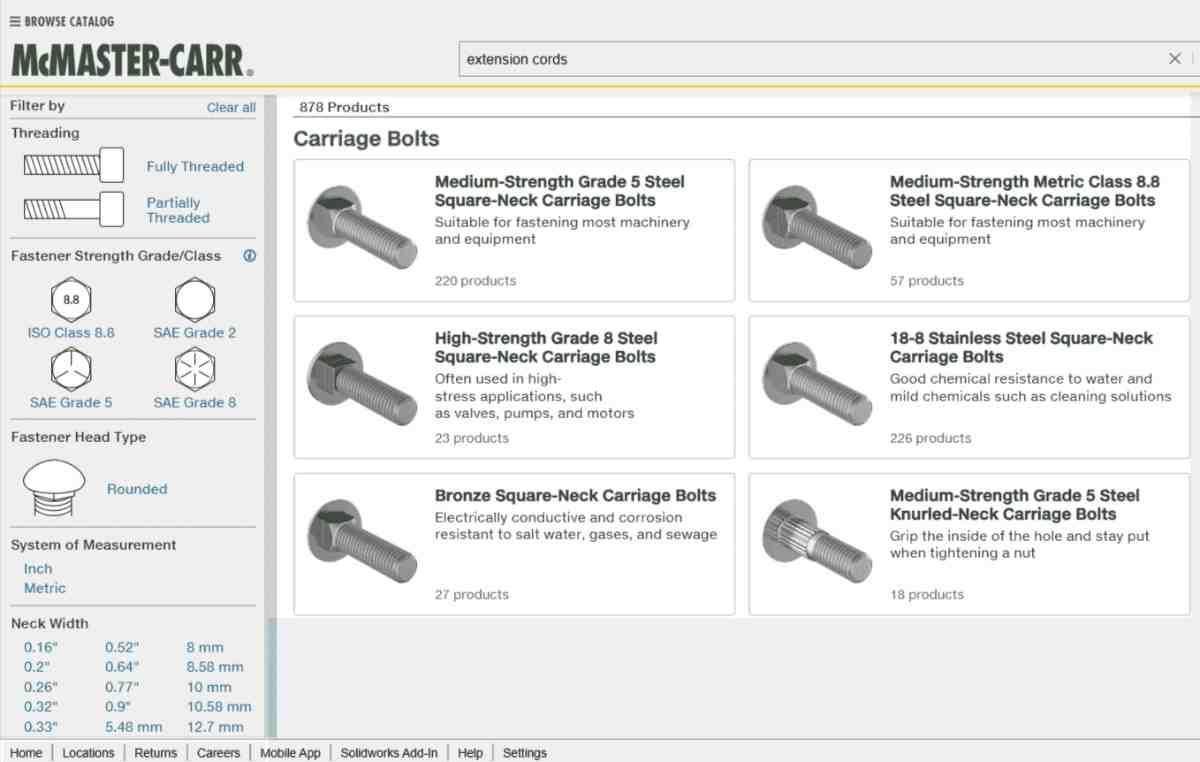The height and width of the screenshot is (762, 1200).
Task: Choose the ISO Class 8.8 hex icon
Action: pyautogui.click(x=71, y=299)
